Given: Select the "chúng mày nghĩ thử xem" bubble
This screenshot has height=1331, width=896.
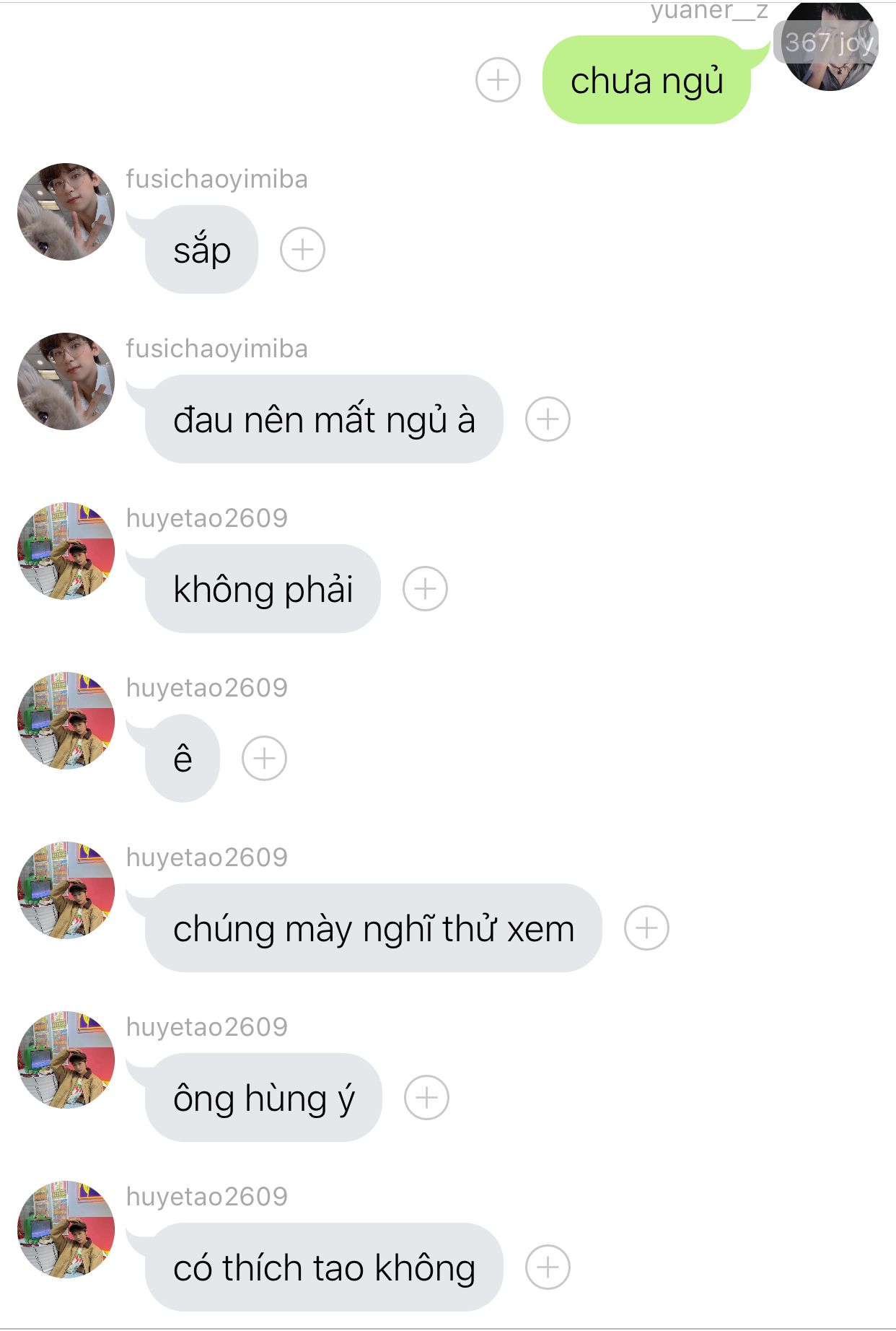Looking at the screenshot, I should click(374, 928).
